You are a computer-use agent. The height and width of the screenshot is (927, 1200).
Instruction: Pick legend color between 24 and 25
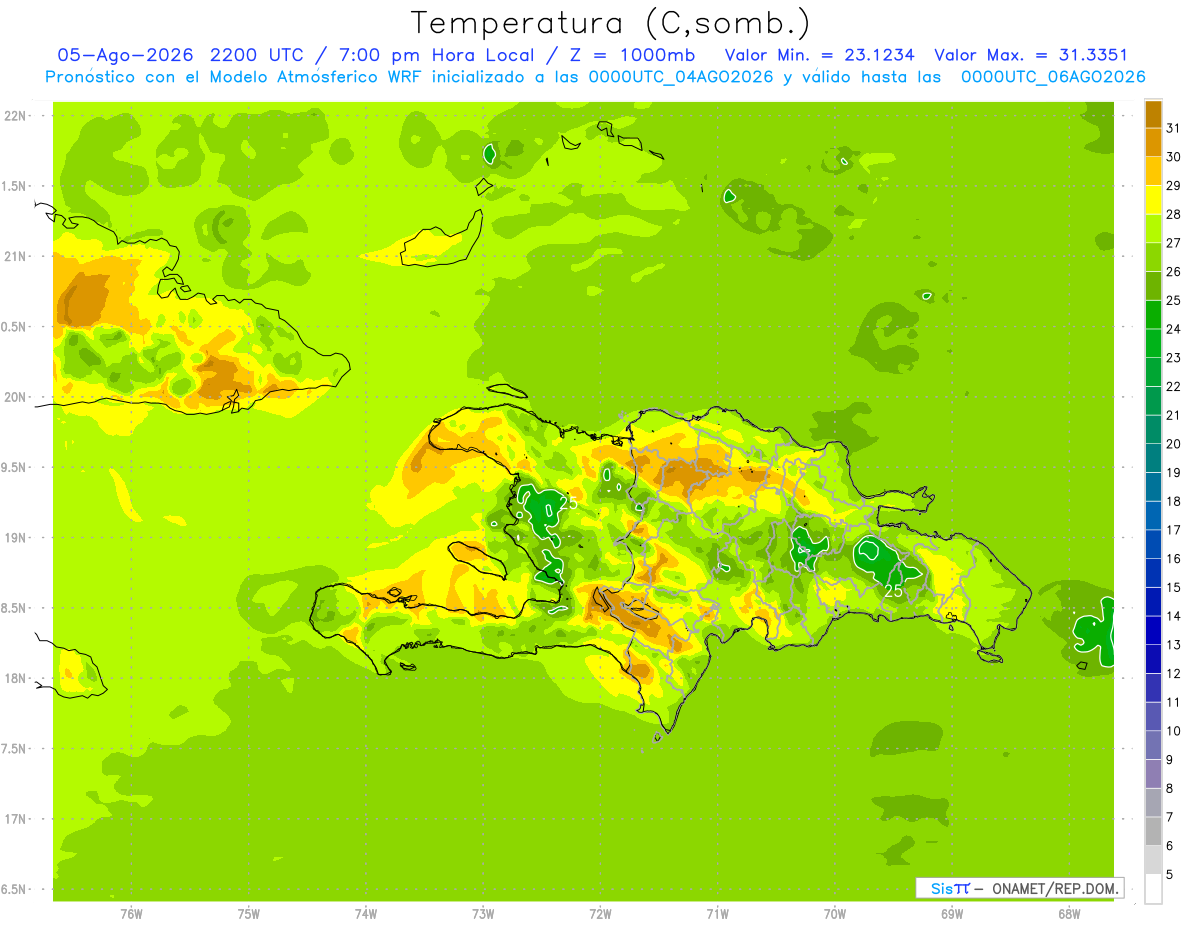coord(1153,315)
